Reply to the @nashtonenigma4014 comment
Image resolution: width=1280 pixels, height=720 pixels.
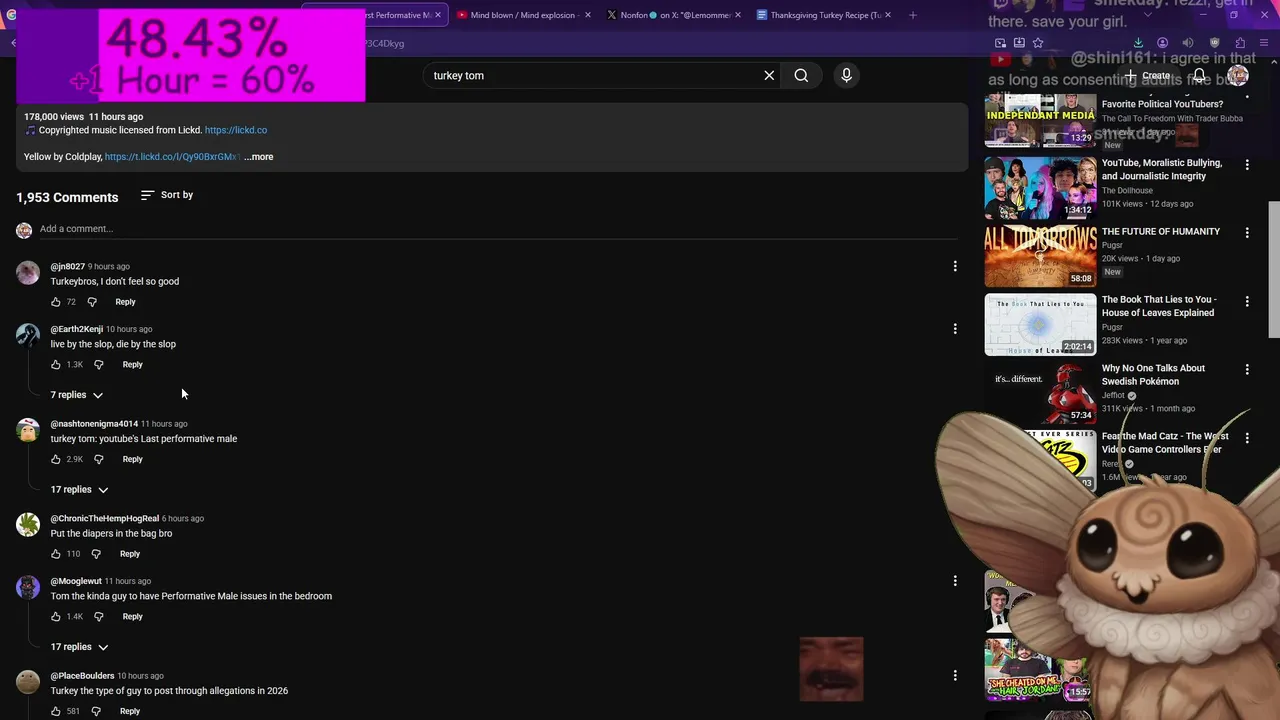(132, 460)
